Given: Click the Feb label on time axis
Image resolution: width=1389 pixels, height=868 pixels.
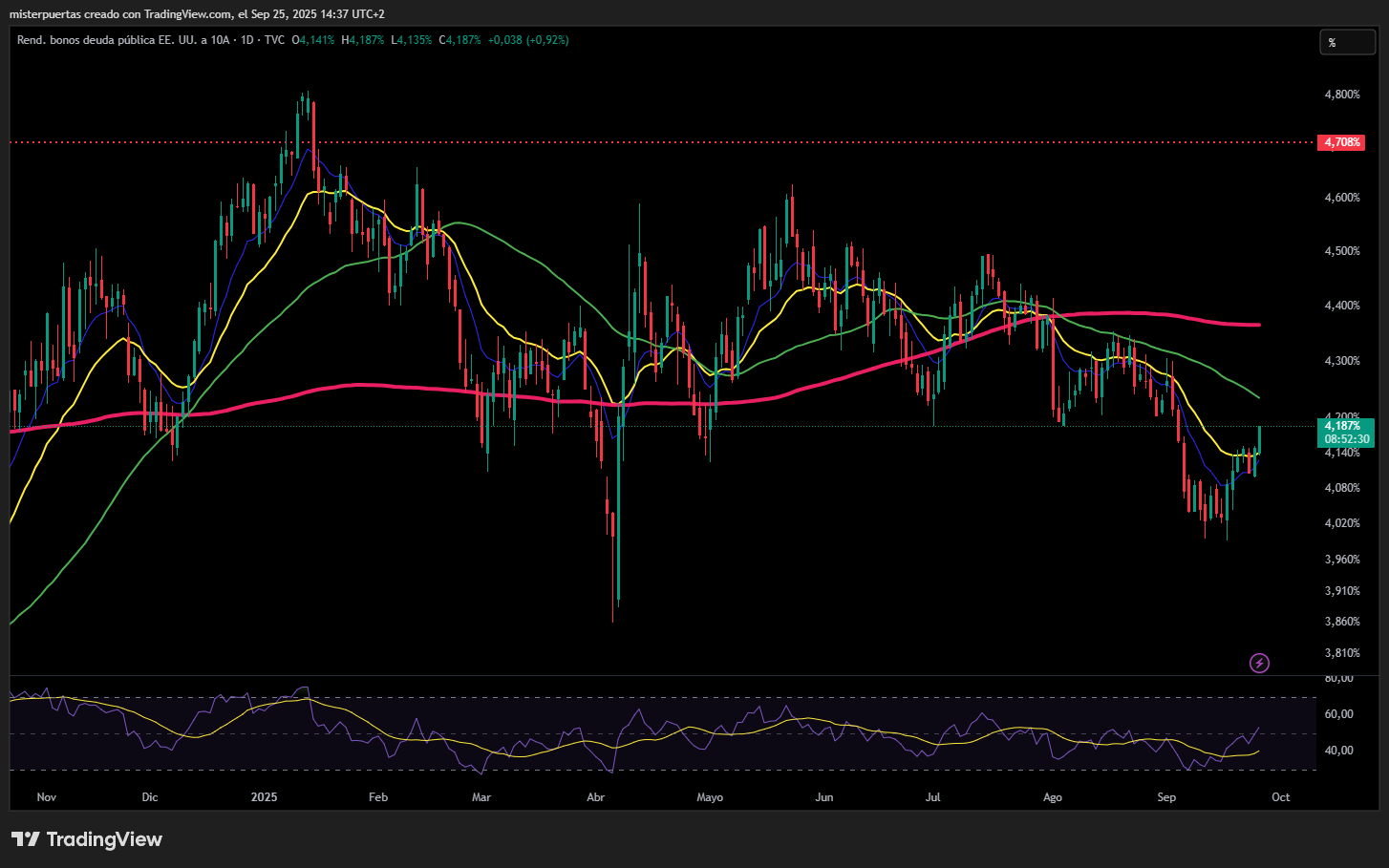Looking at the screenshot, I should pos(378,797).
